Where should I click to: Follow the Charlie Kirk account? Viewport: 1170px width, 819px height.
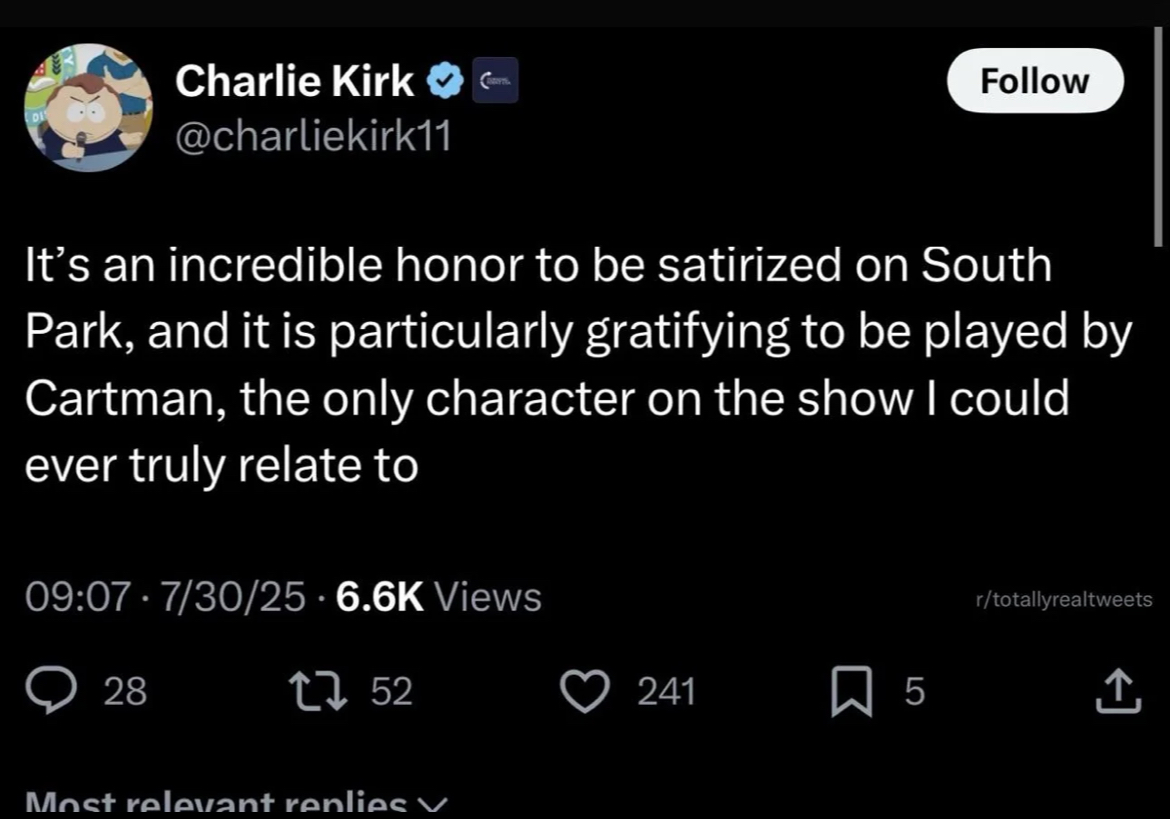pos(1035,81)
